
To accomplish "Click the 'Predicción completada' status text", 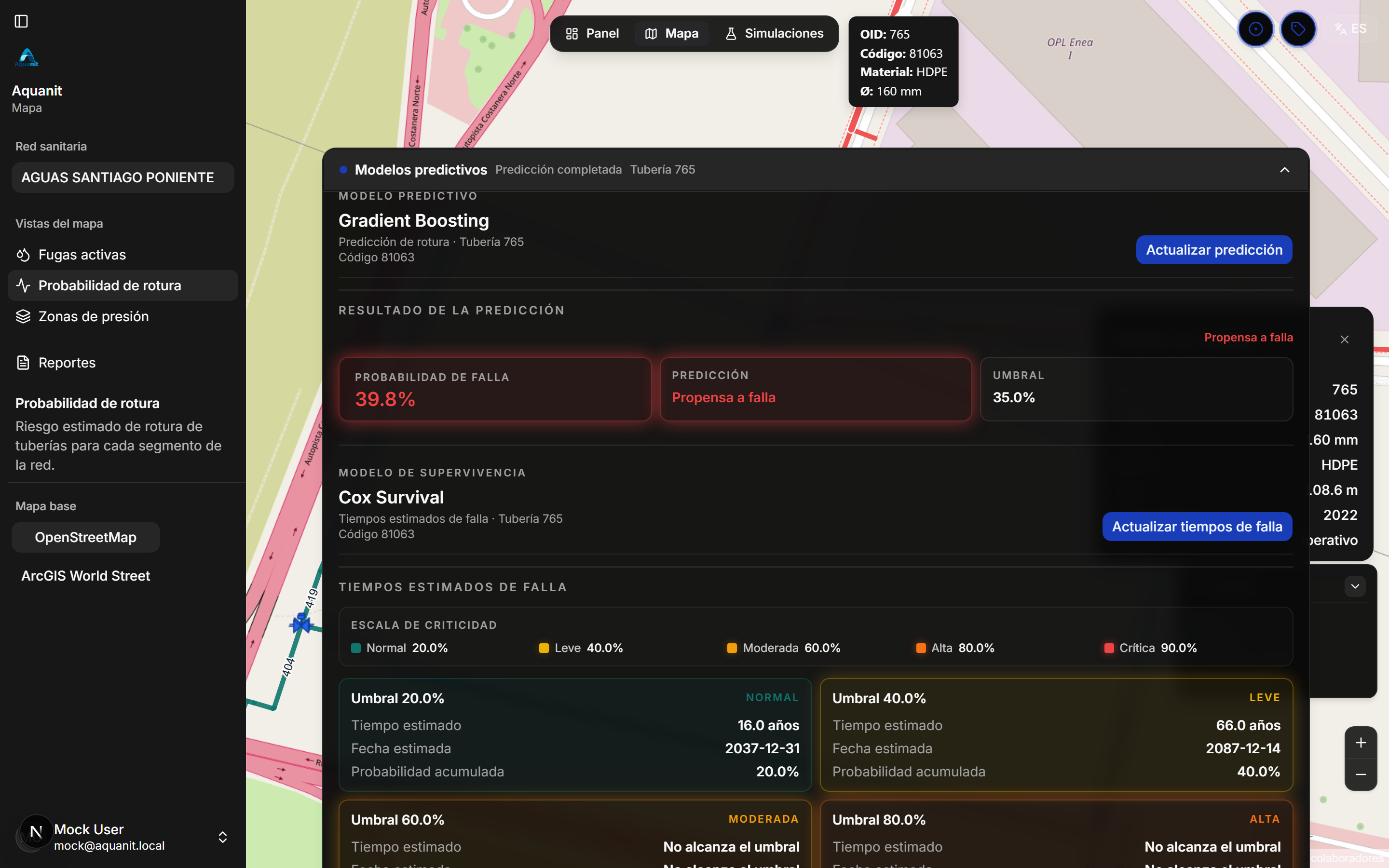I will click(x=558, y=170).
